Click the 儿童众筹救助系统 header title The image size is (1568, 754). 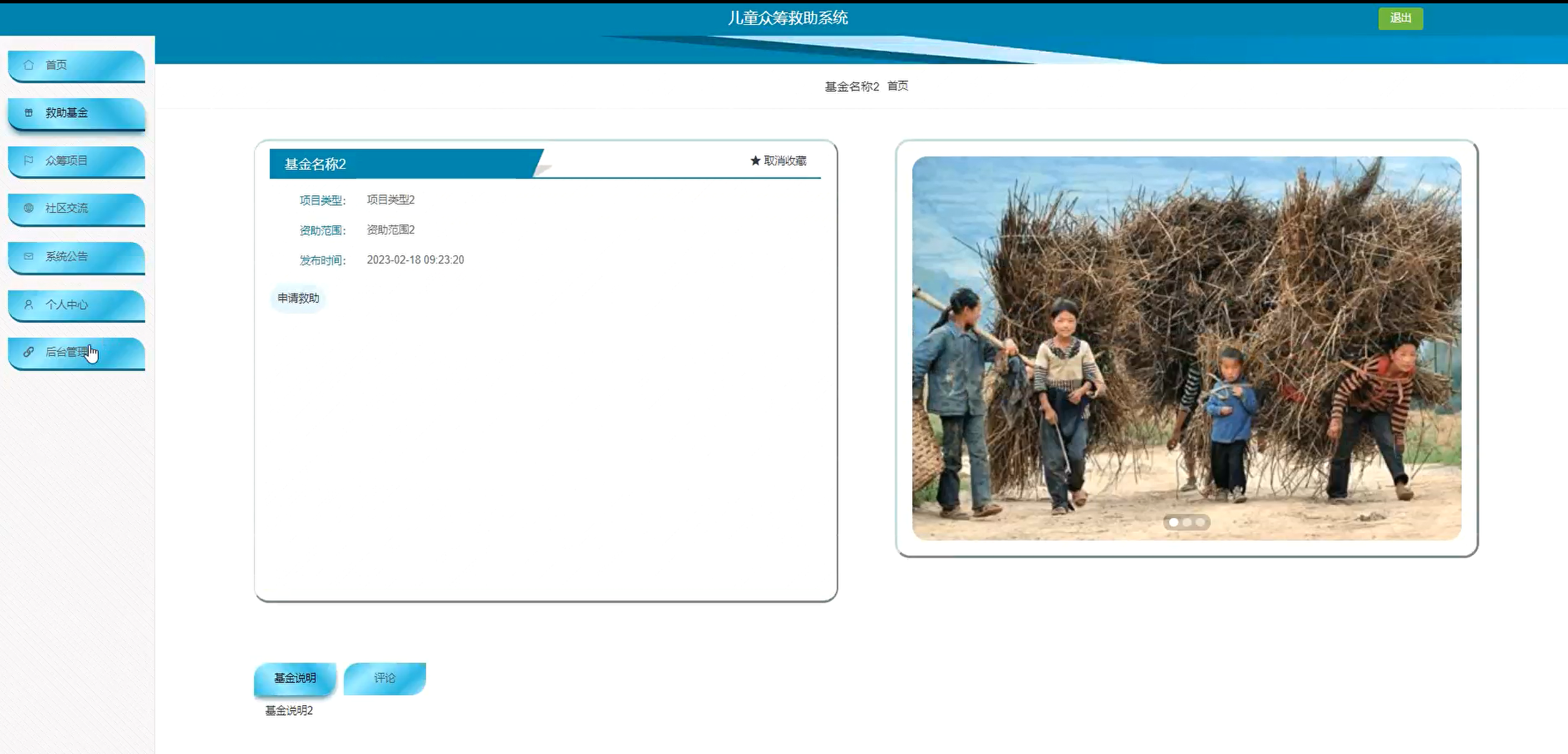[x=788, y=18]
